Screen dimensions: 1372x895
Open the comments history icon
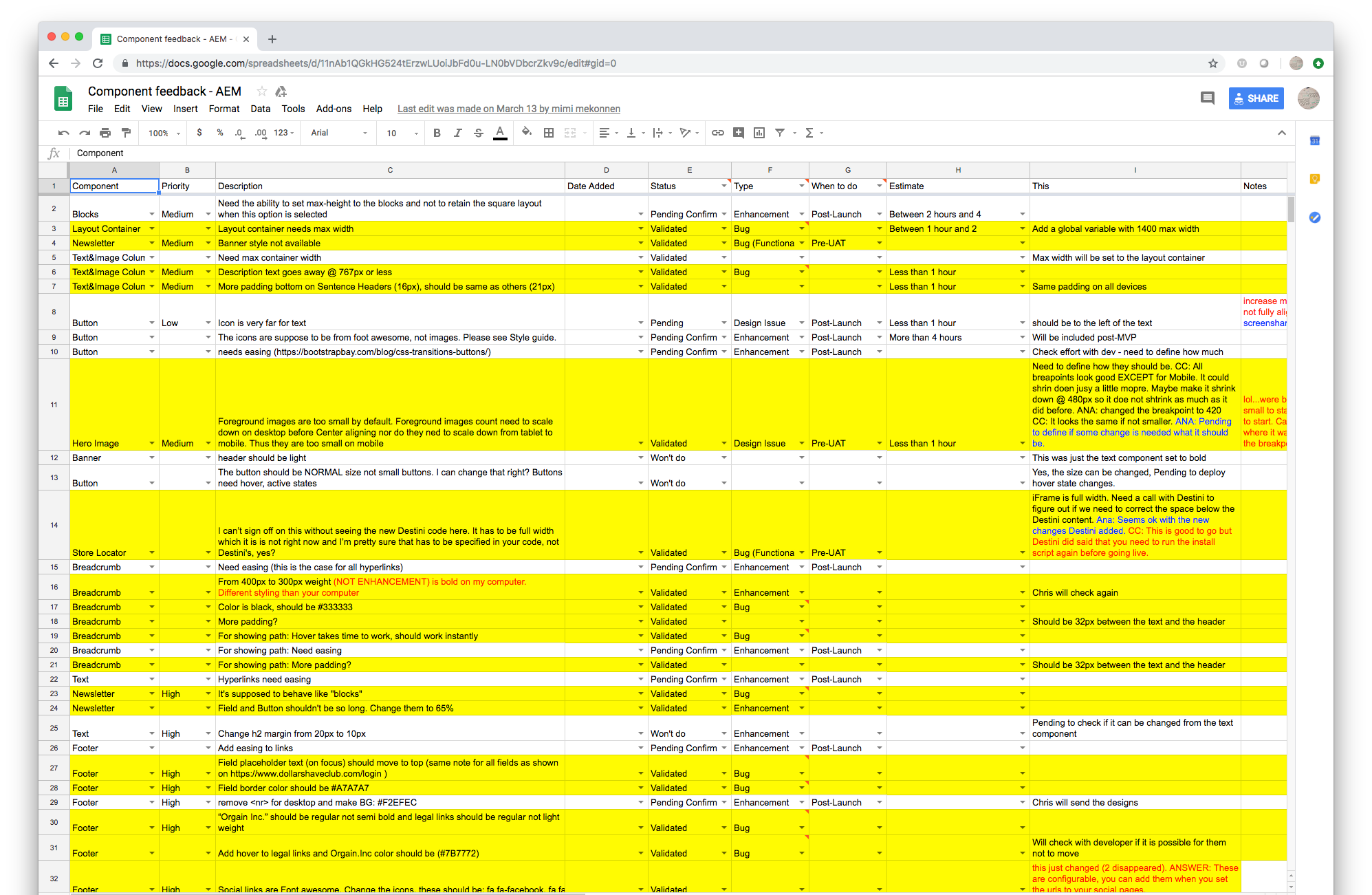point(1207,98)
